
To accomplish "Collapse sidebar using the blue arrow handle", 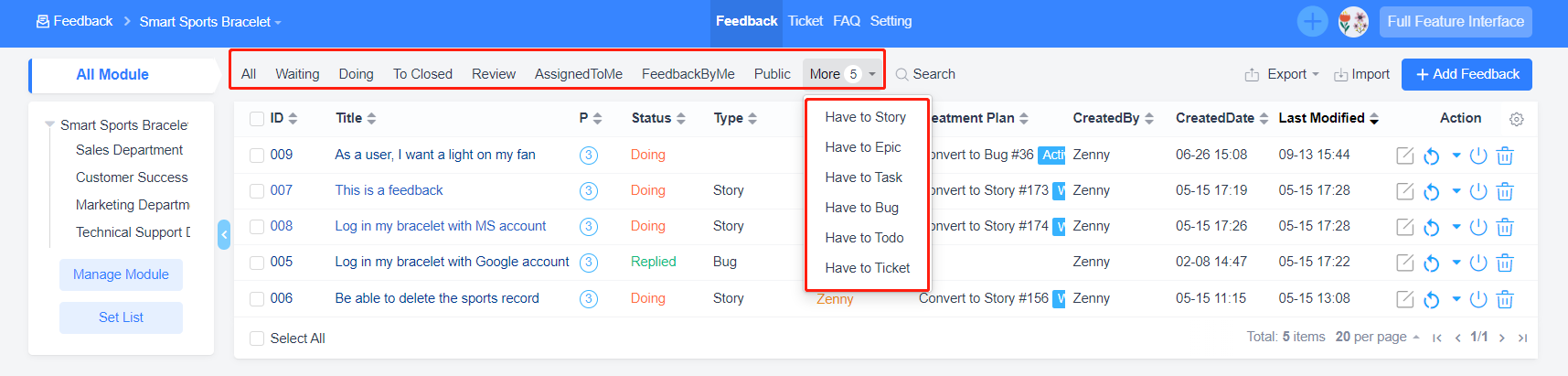I will click(224, 235).
